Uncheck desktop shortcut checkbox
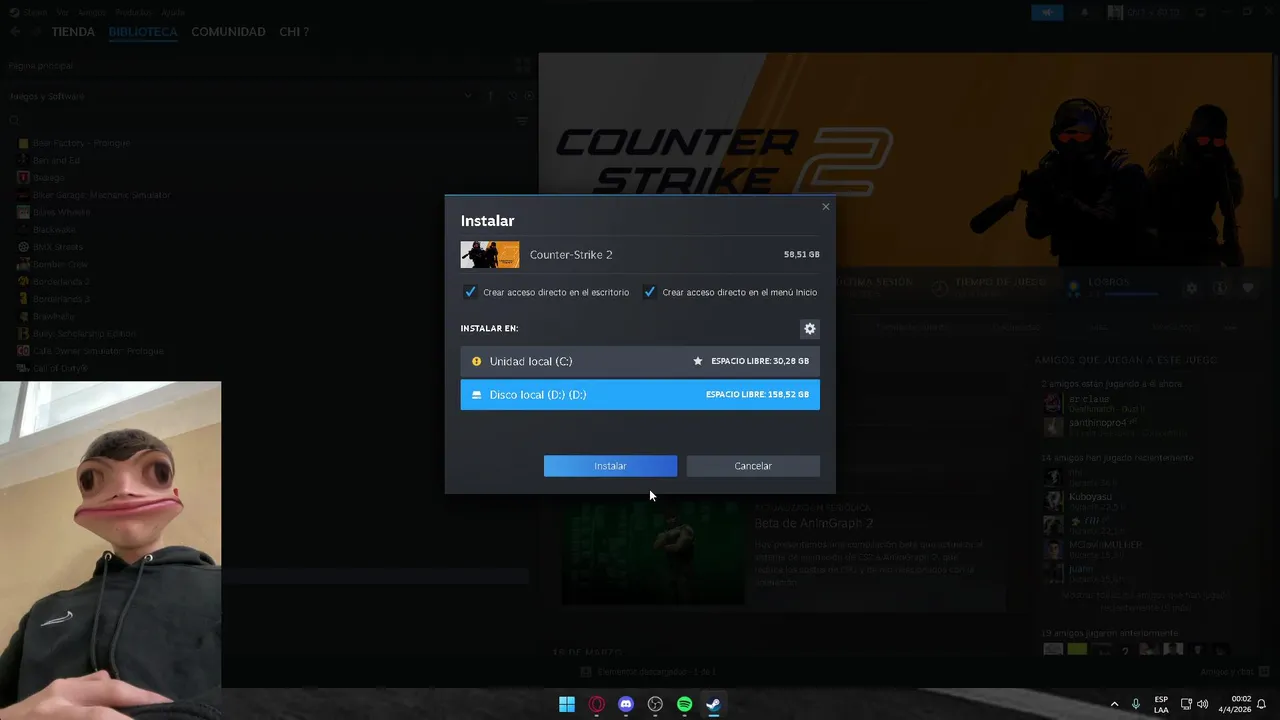 coord(470,292)
